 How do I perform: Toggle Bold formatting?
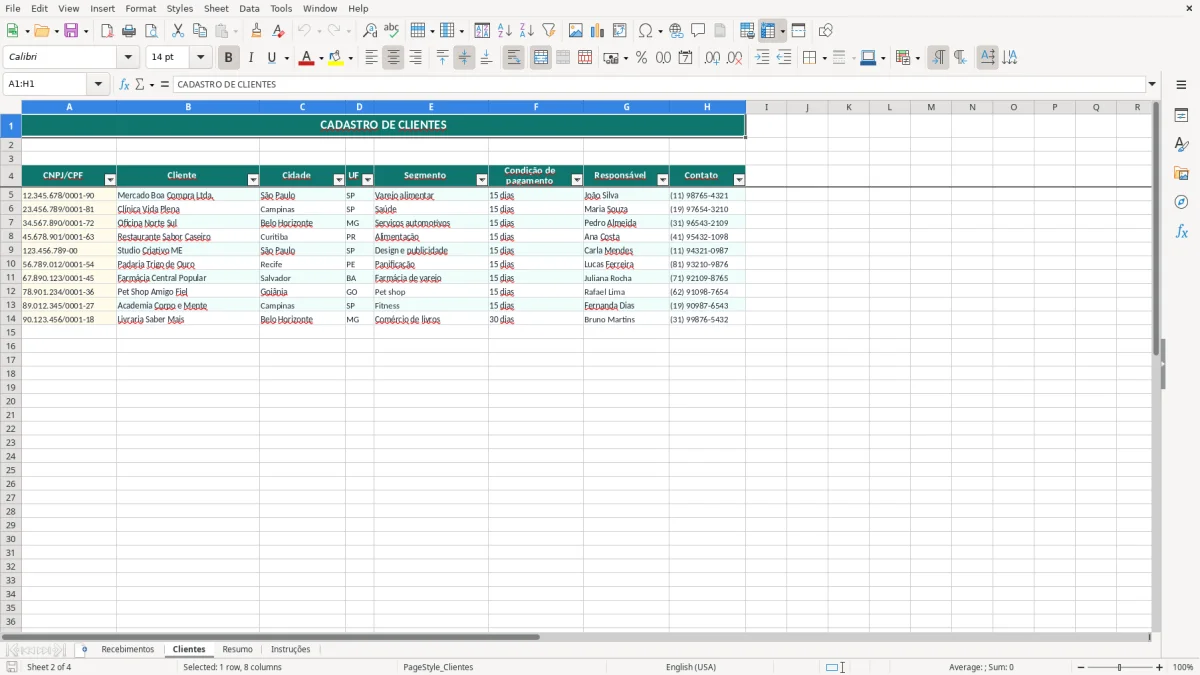229,58
